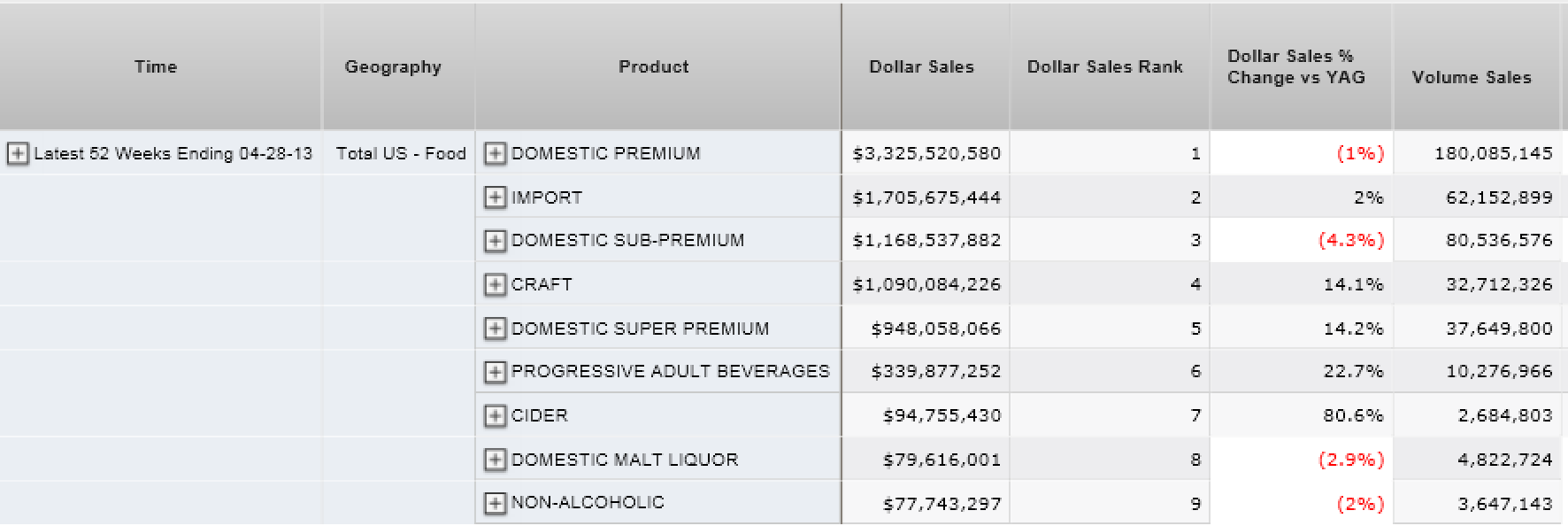Expand the DOMESTIC SUB-PREMIUM row
1568x526 pixels.
pyautogui.click(x=495, y=241)
